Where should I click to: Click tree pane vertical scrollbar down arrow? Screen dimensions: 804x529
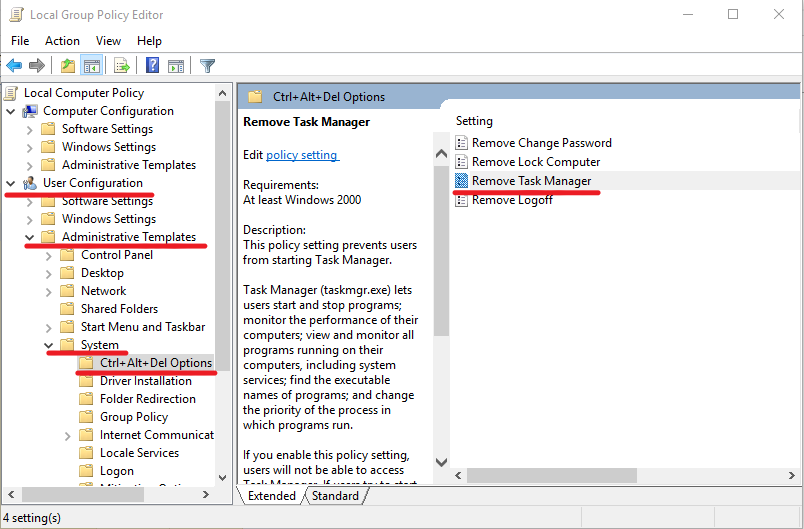[x=223, y=478]
